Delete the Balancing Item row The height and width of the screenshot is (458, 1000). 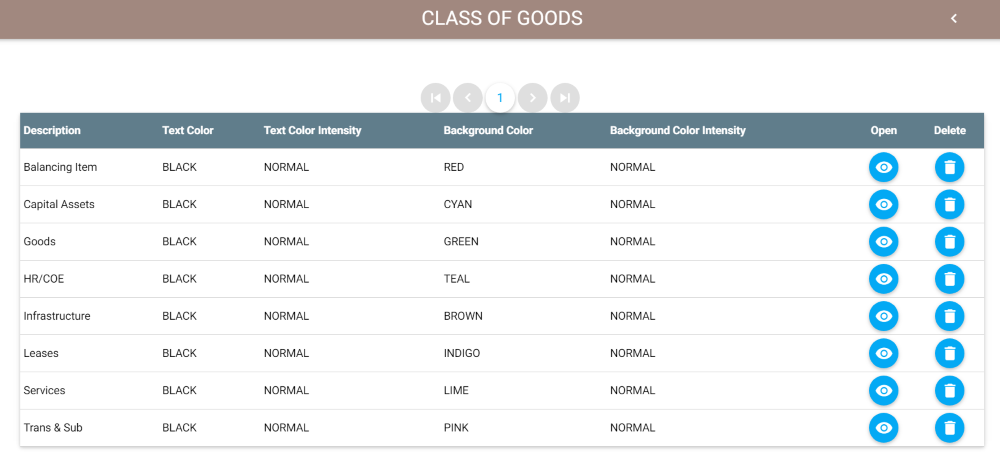(949, 167)
